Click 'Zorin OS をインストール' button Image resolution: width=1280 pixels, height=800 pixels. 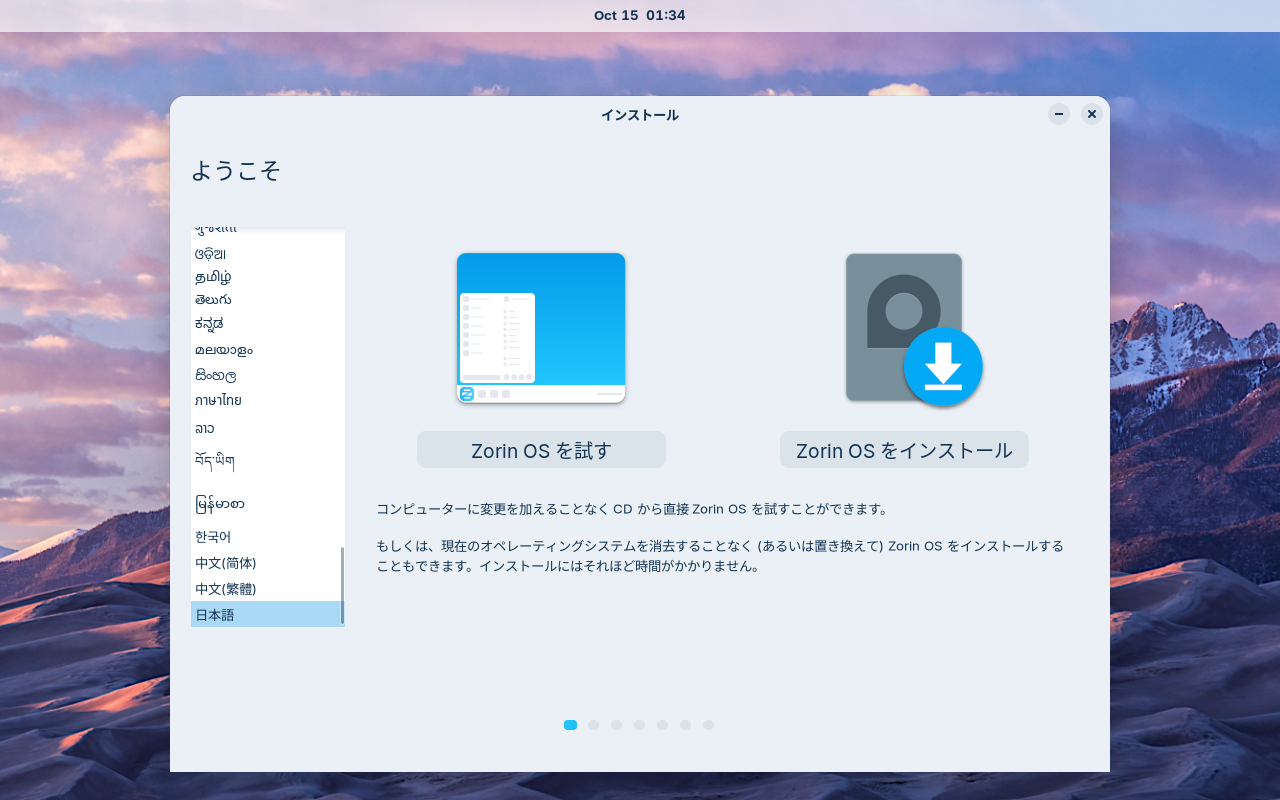(904, 450)
